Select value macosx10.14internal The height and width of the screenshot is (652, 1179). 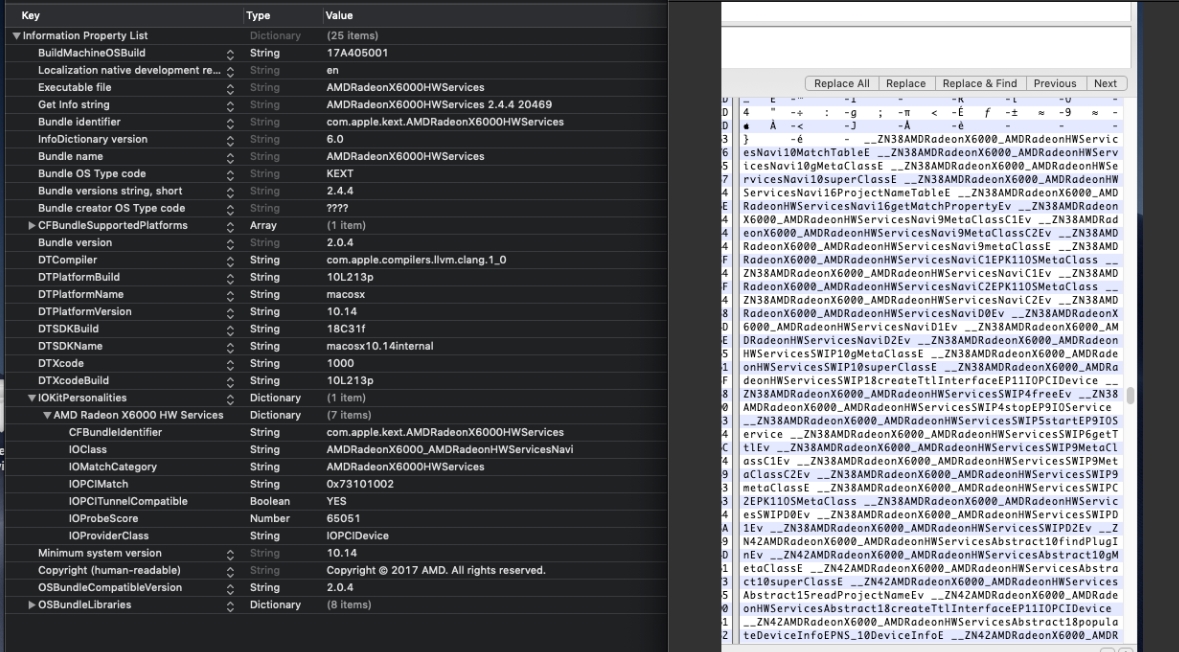click(x=380, y=347)
